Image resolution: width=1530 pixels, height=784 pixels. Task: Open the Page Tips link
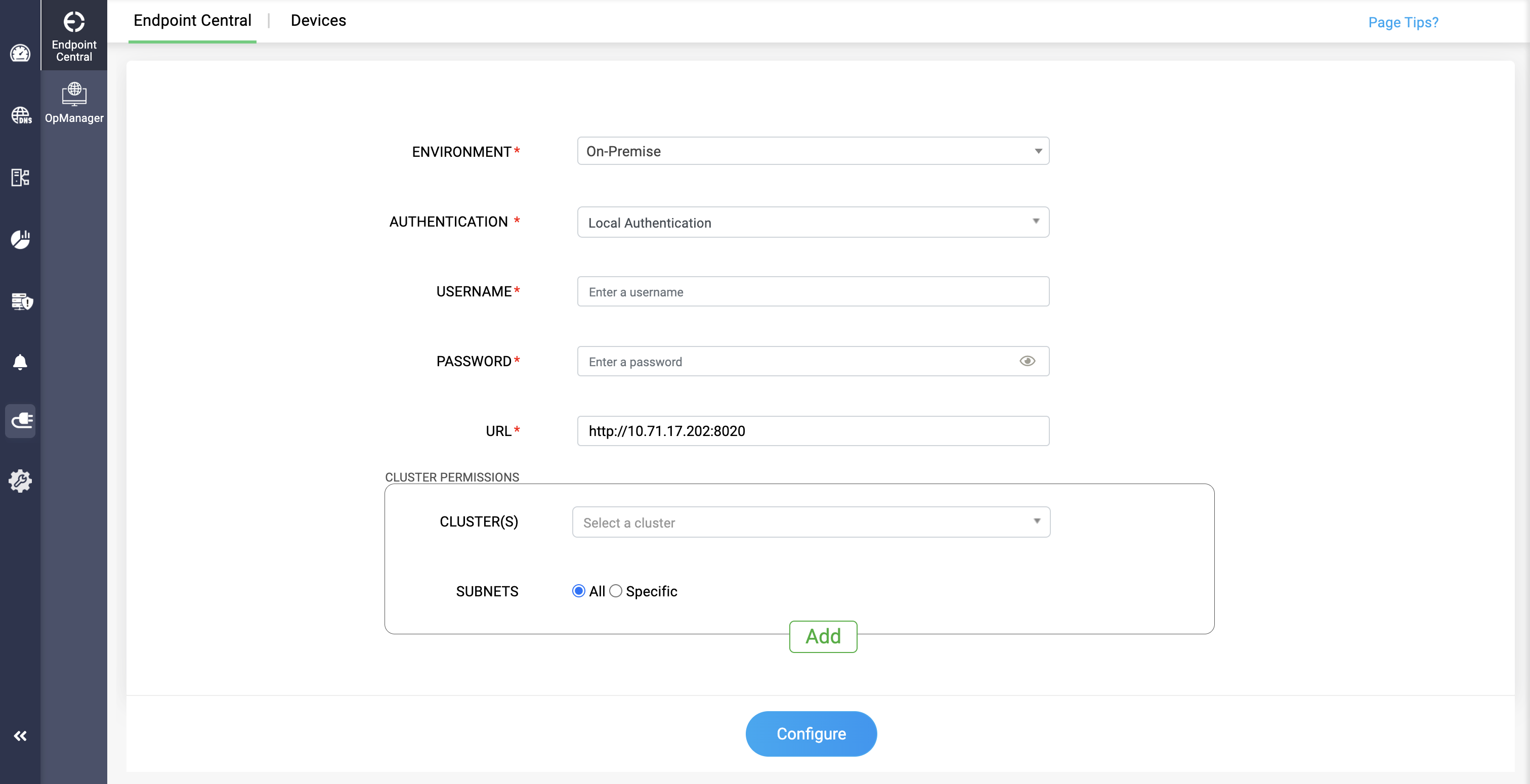coord(1403,23)
